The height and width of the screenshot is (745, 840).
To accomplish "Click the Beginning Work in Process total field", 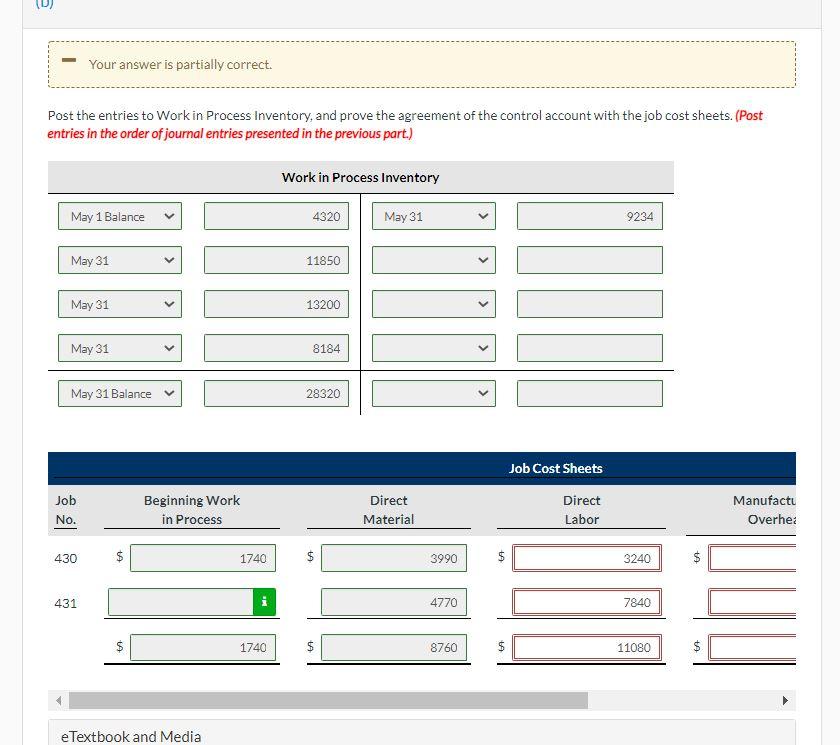I will [x=203, y=647].
